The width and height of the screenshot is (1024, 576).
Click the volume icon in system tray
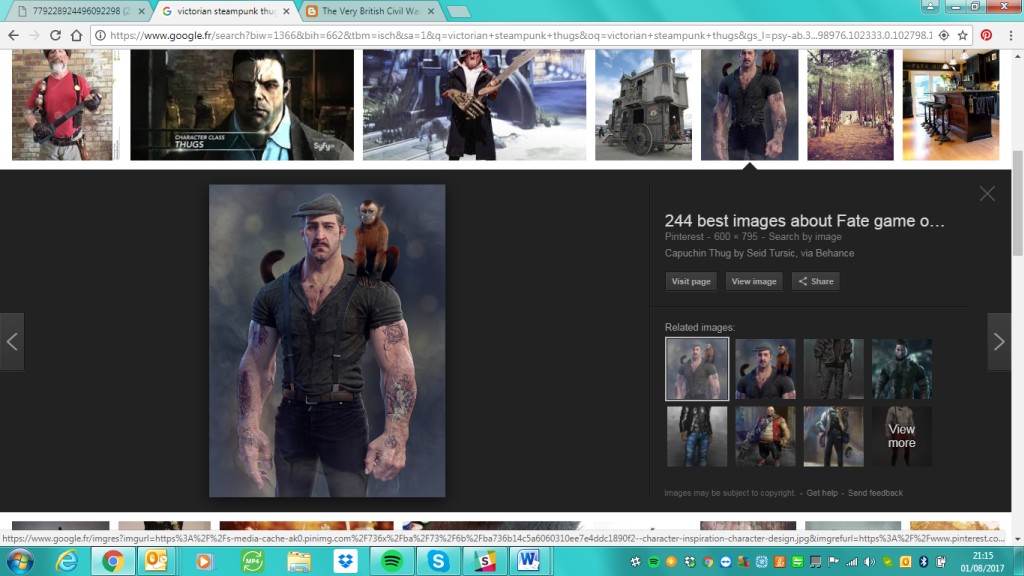(x=869, y=562)
